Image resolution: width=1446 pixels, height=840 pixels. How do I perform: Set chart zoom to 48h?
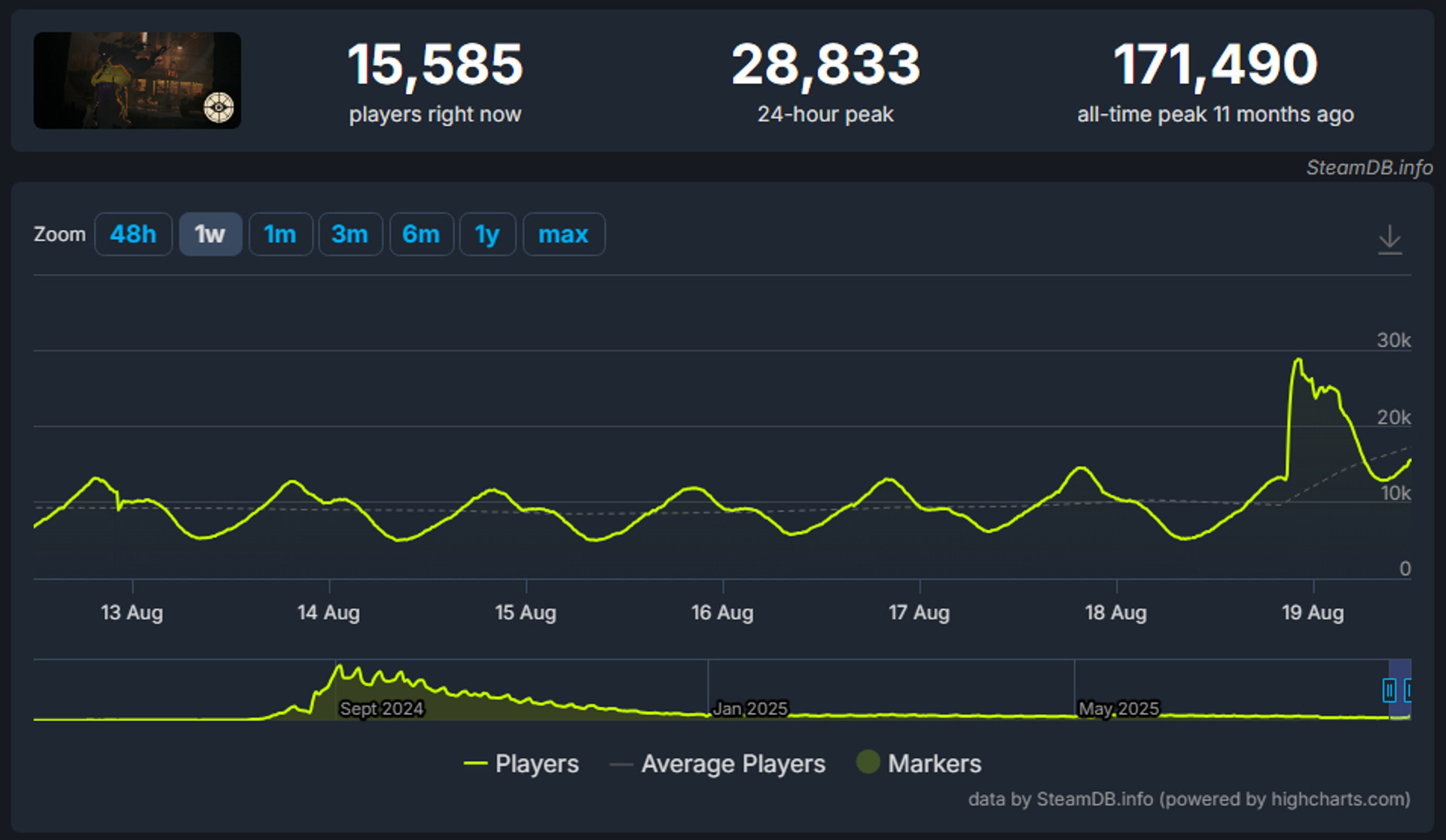(133, 234)
